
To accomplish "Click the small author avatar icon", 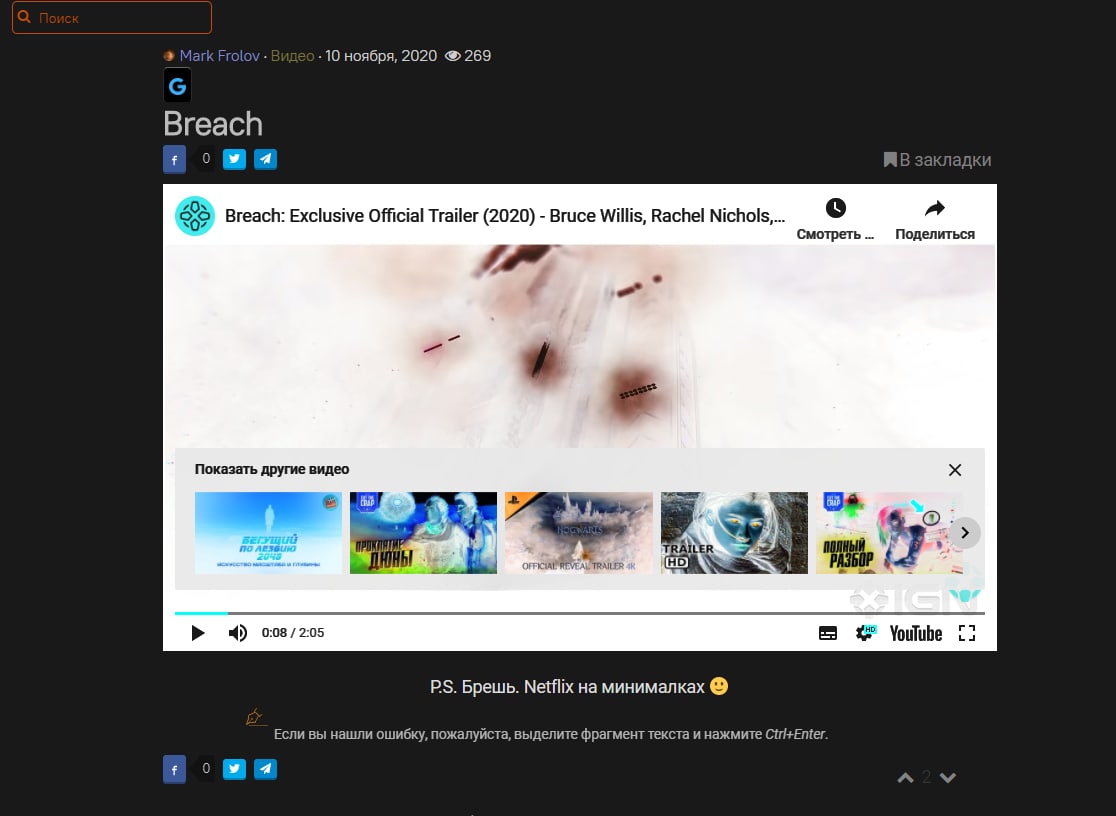I will click(169, 56).
